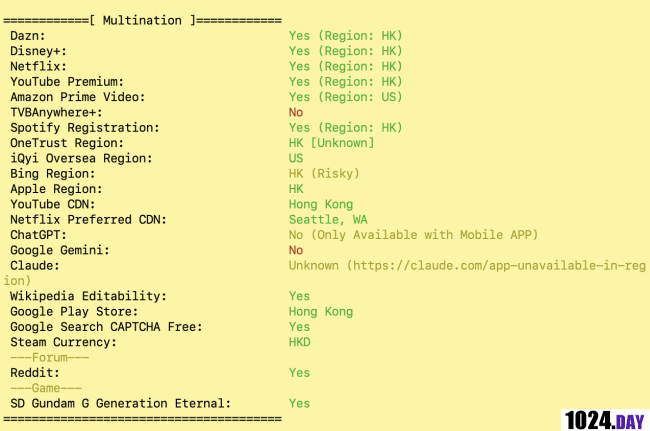Click the Wikipedia Editability label
650x431 pixels.
(x=88, y=296)
